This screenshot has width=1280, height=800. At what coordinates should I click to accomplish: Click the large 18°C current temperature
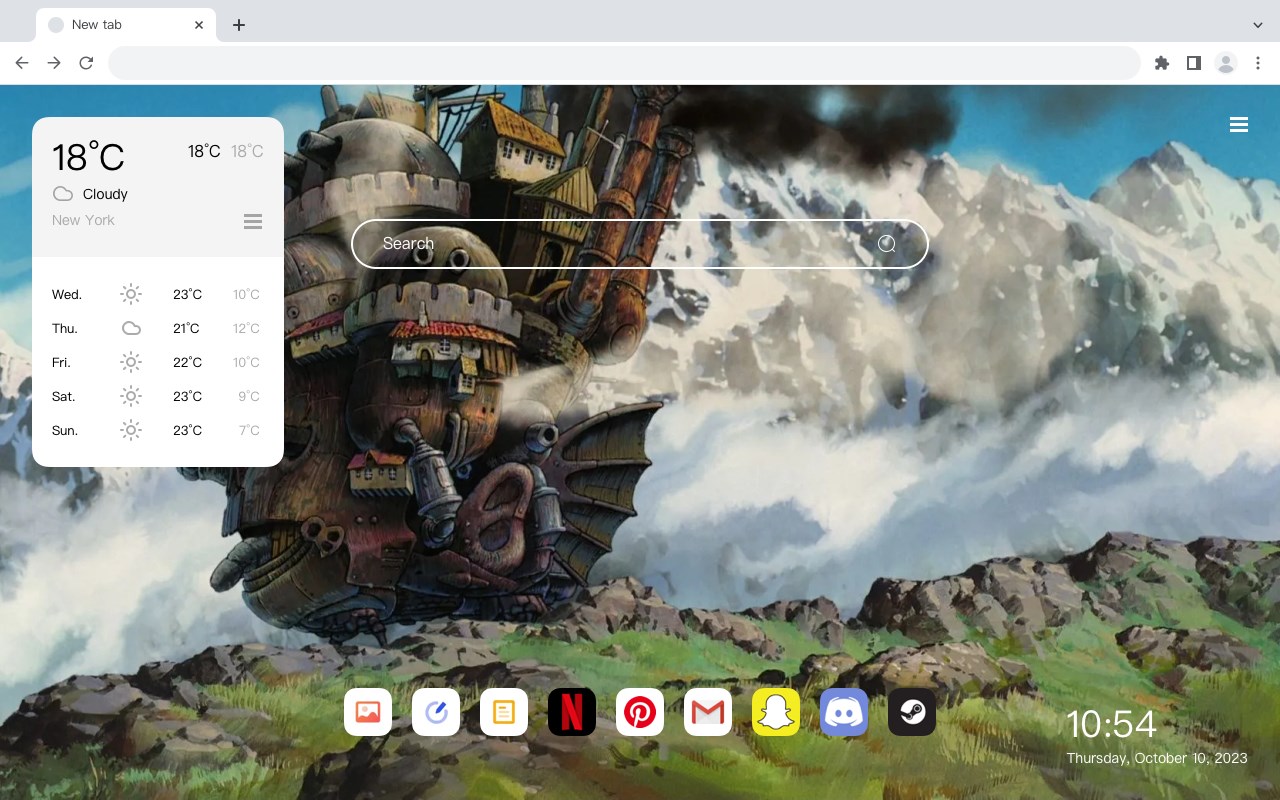[x=88, y=157]
